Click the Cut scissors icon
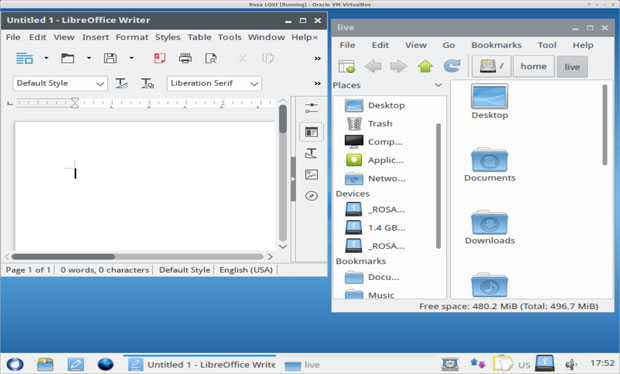Screen dimensions: 620x374 (x=242, y=59)
